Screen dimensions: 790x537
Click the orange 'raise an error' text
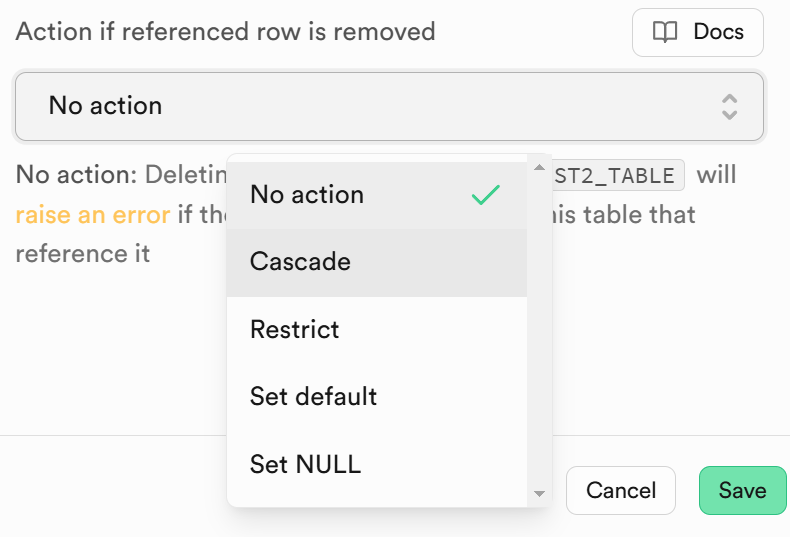tap(93, 215)
